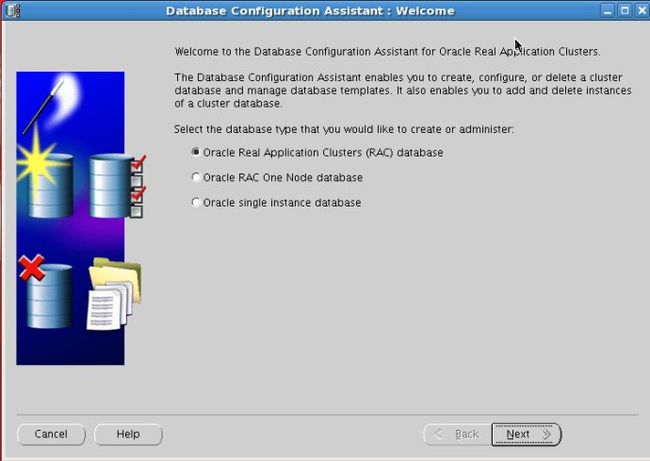Click the title bar text 'Database Configuration Assistant : Welcome'

point(310,11)
